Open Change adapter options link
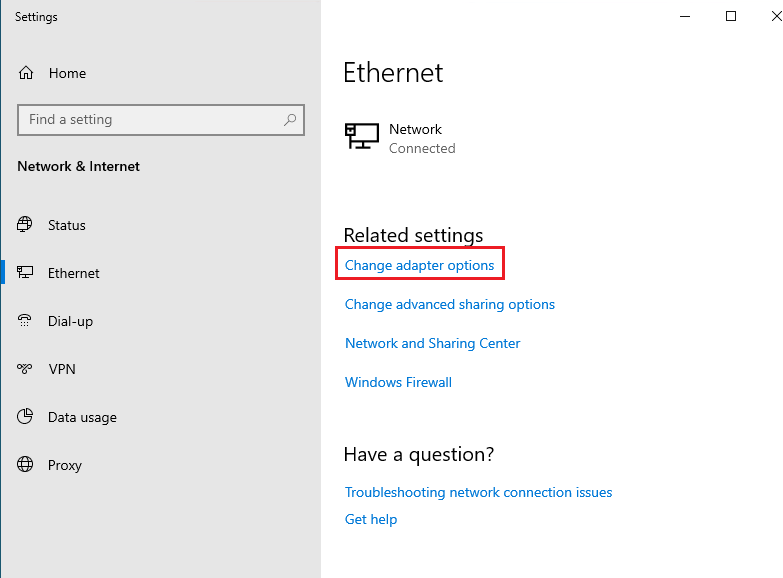 pyautogui.click(x=419, y=265)
